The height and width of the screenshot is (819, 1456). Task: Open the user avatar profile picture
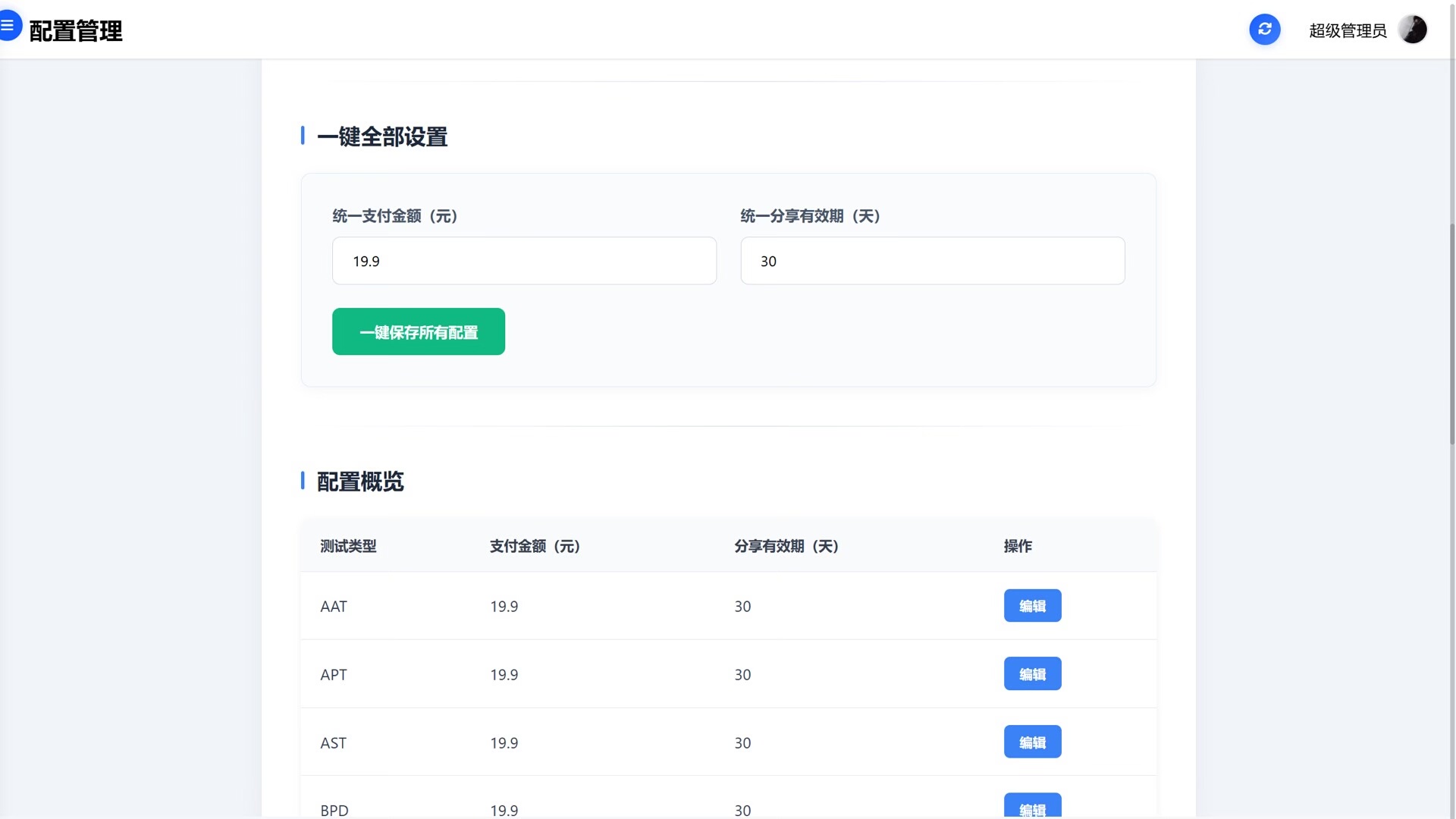[x=1412, y=30]
